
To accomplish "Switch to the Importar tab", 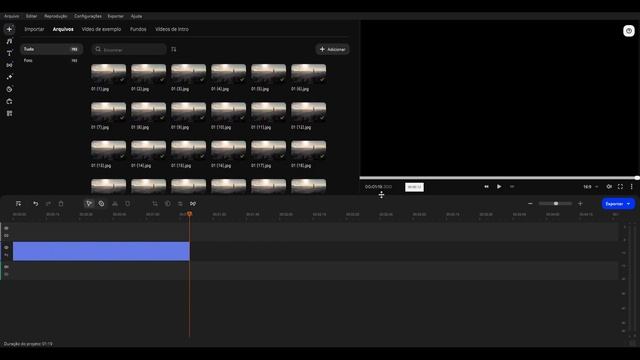I will point(34,29).
